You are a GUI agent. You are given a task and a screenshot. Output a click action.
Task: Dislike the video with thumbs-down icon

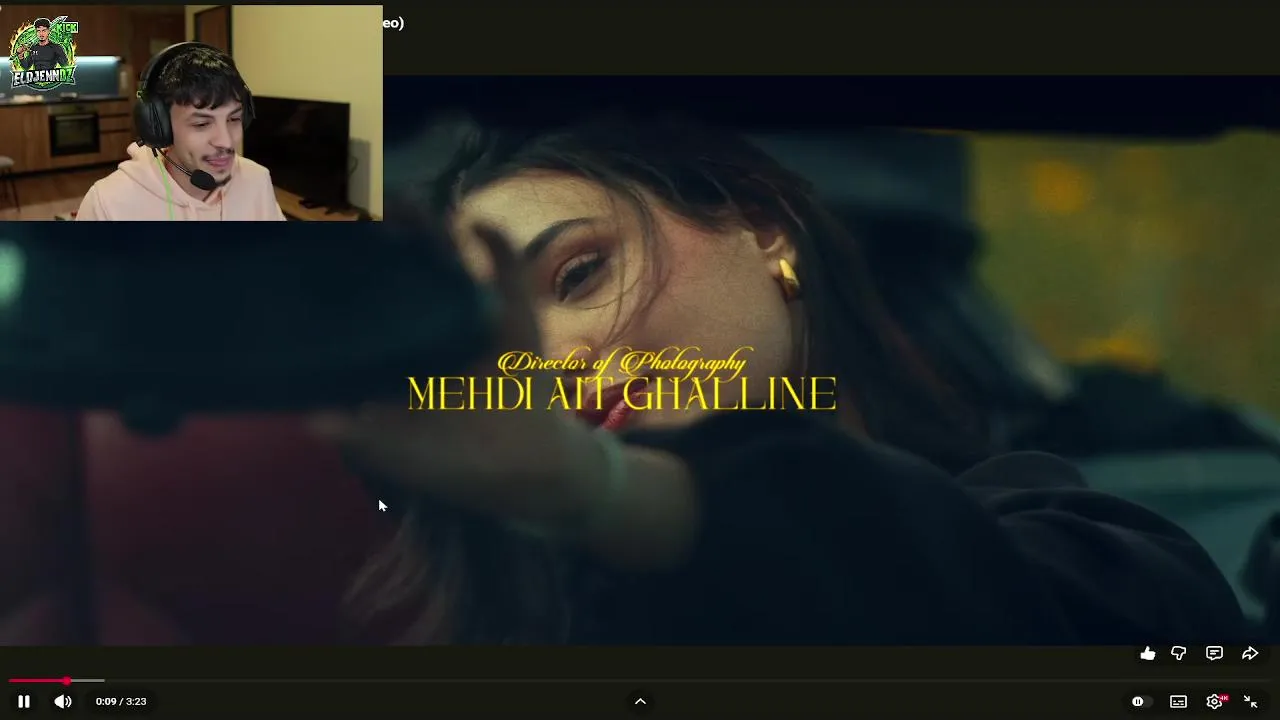point(1179,653)
